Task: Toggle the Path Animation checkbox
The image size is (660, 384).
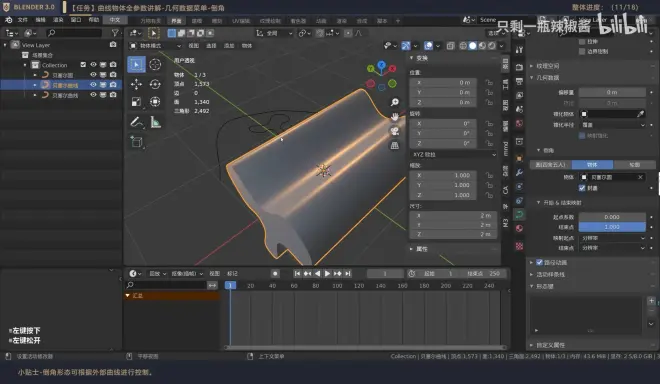Action: point(539,262)
